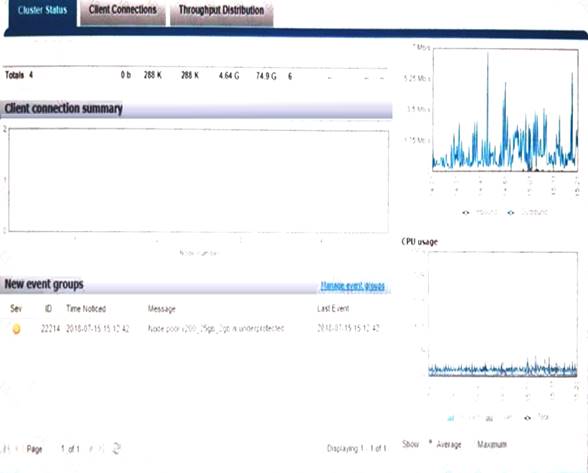Click the 'Totals 4' row label

pos(19,75)
